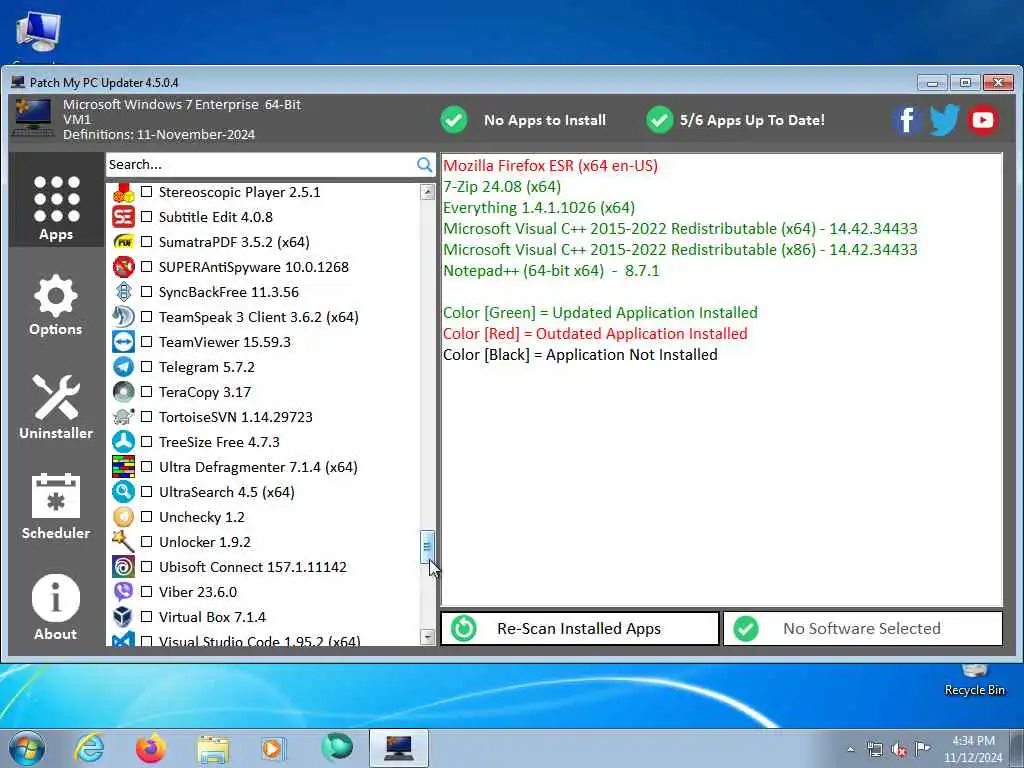The height and width of the screenshot is (768, 1024).
Task: Select the Telegram 5.7.2 checkbox
Action: [146, 366]
